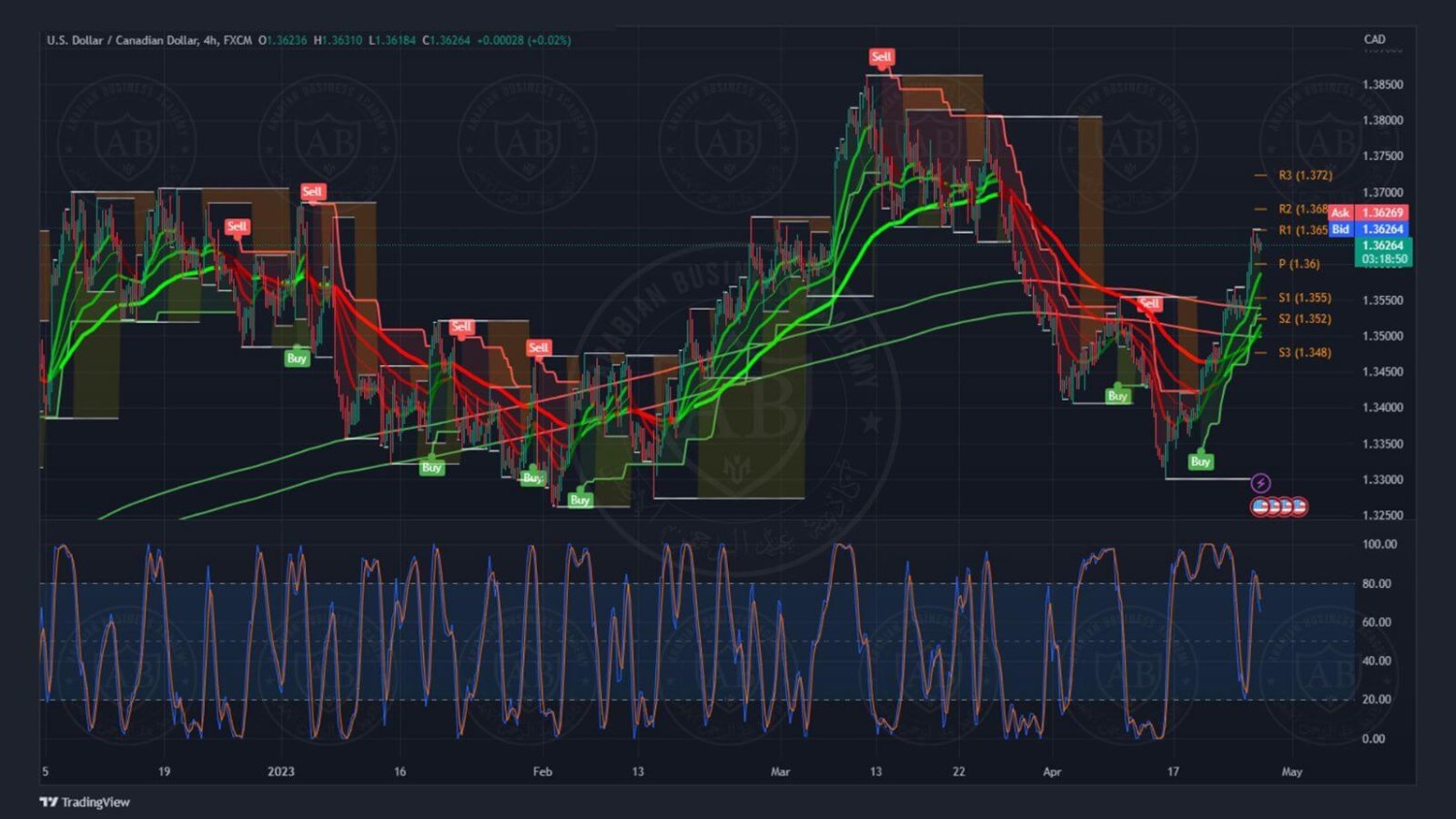Select the Sell signal in mid-April
1456x819 pixels.
pyautogui.click(x=1150, y=304)
